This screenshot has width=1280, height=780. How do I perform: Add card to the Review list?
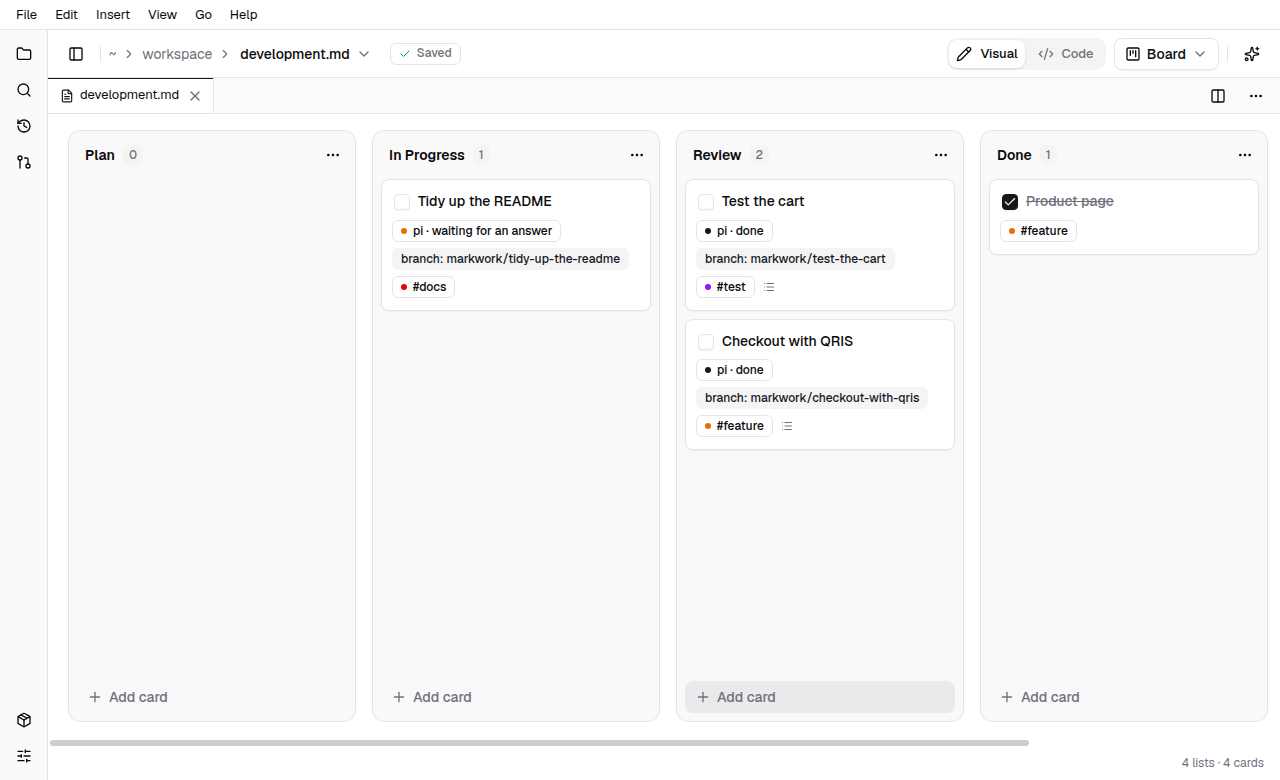820,697
